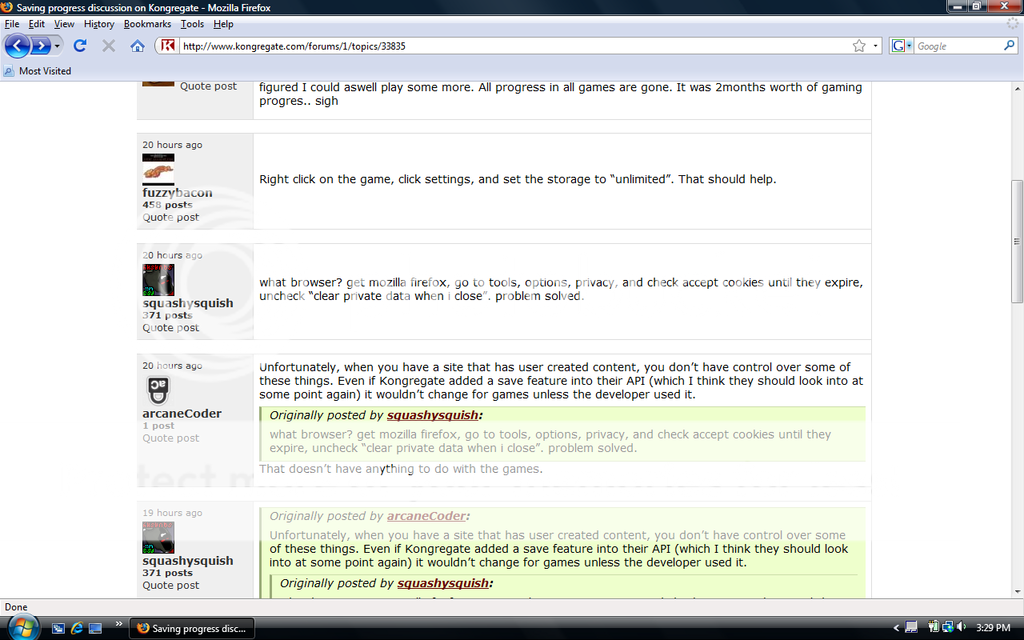Click the '1 post' count under arcaneCoder
This screenshot has height=640, width=1024.
coord(158,426)
